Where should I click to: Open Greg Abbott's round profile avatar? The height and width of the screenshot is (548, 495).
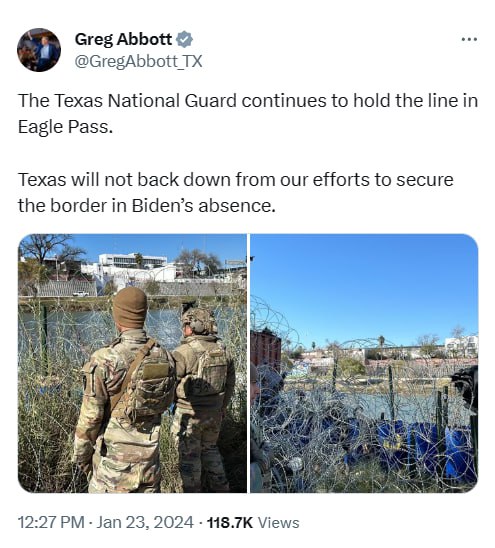39,50
